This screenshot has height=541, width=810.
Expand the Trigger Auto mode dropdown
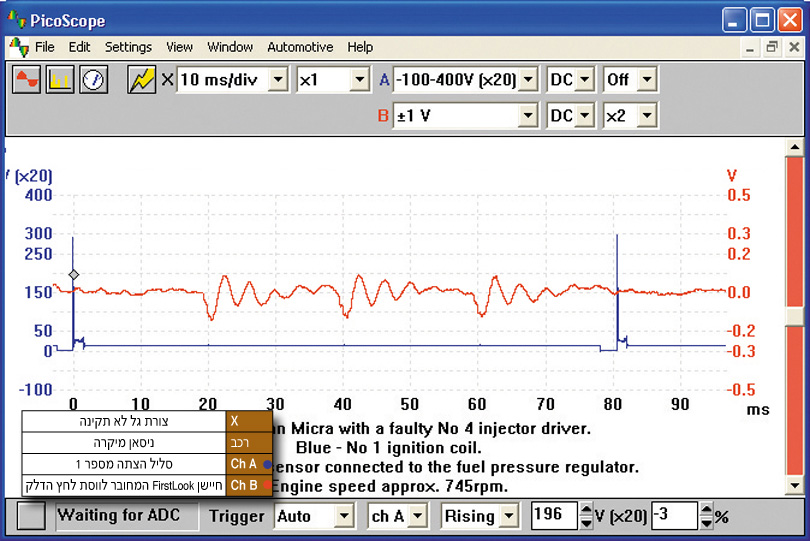pos(344,516)
